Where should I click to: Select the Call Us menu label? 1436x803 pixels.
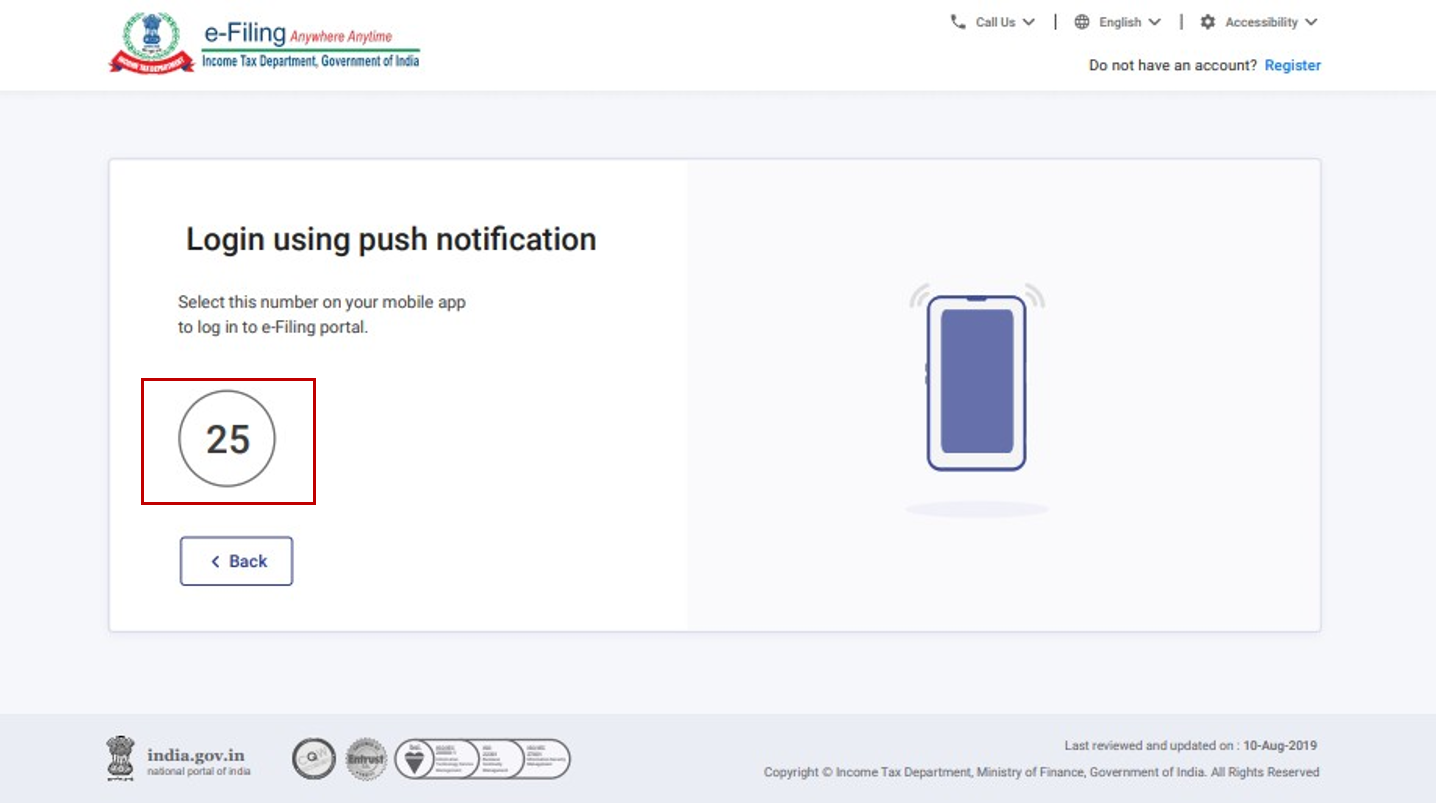pos(995,22)
